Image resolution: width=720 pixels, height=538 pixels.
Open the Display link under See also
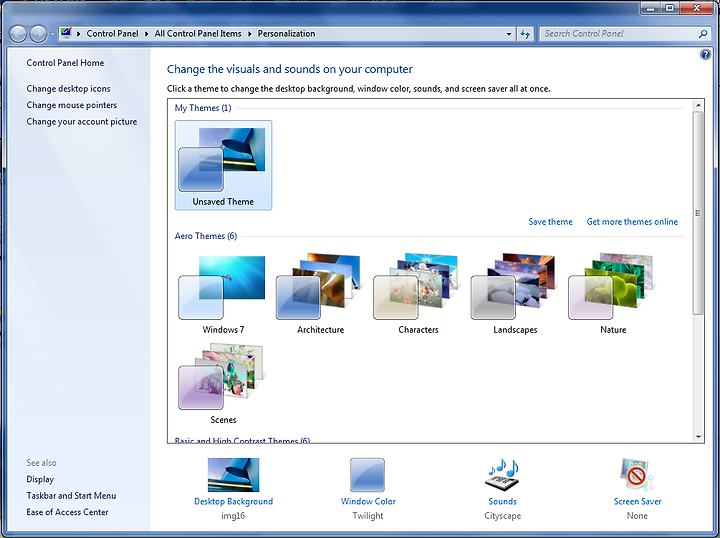click(x=40, y=479)
